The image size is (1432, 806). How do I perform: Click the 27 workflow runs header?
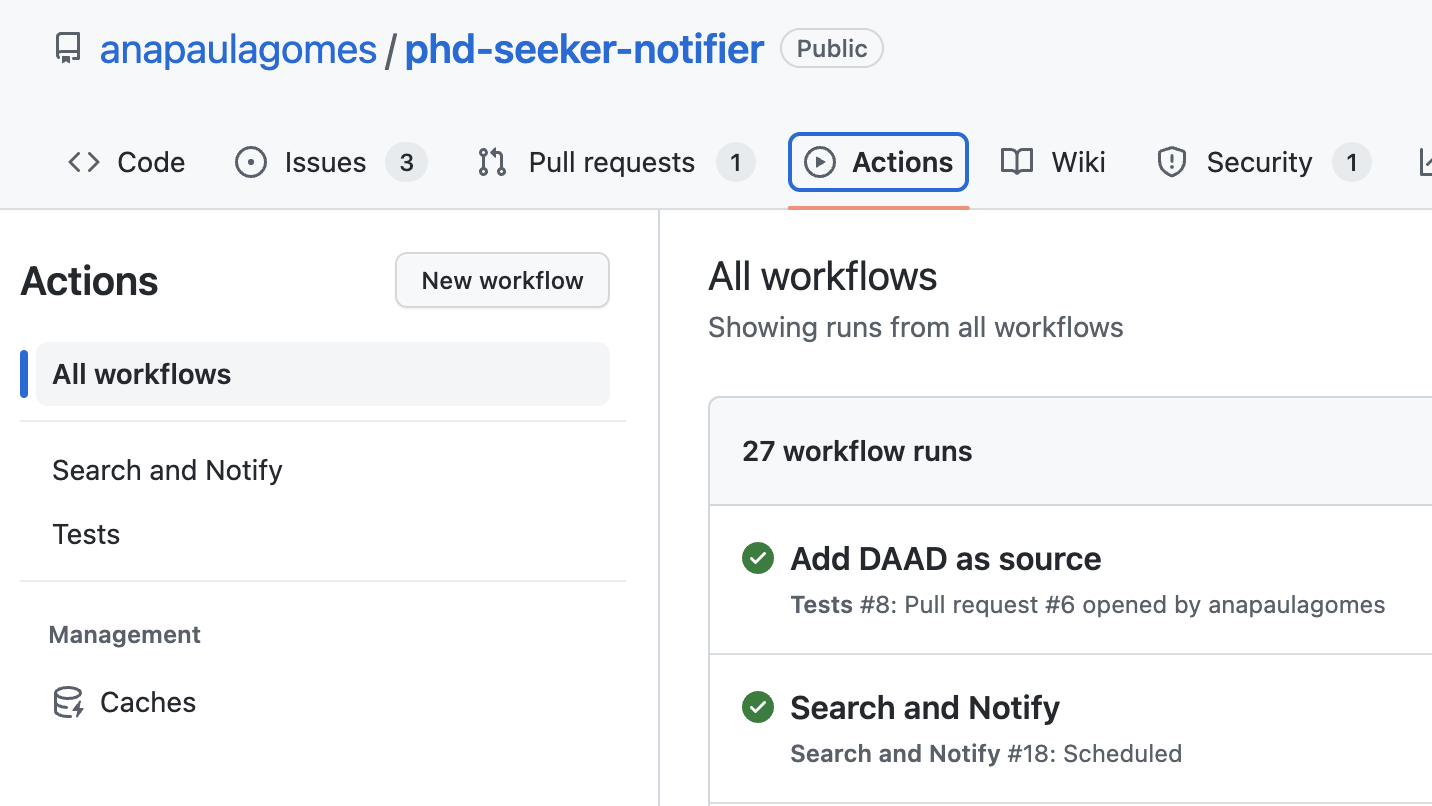coord(857,451)
